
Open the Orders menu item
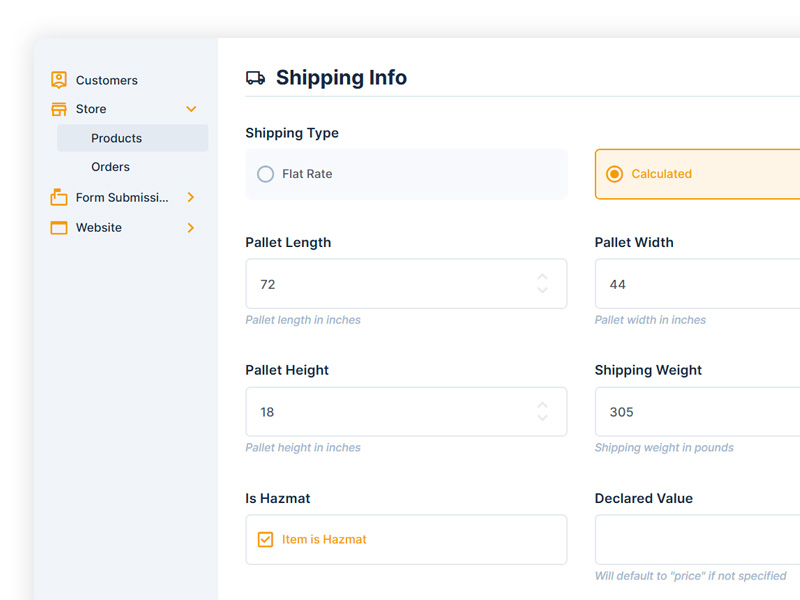(111, 167)
